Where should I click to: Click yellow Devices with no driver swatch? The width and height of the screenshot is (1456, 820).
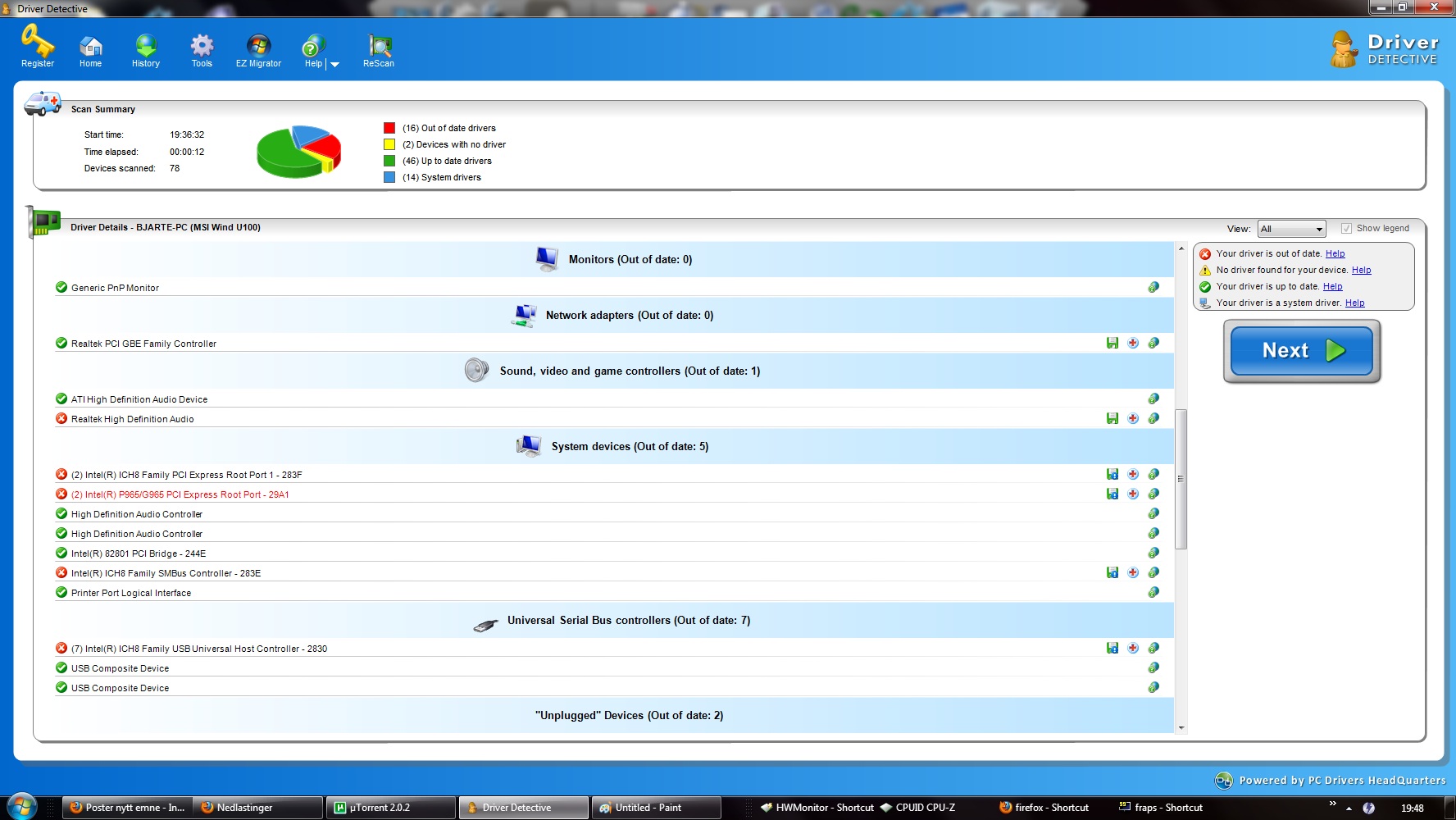click(x=389, y=144)
